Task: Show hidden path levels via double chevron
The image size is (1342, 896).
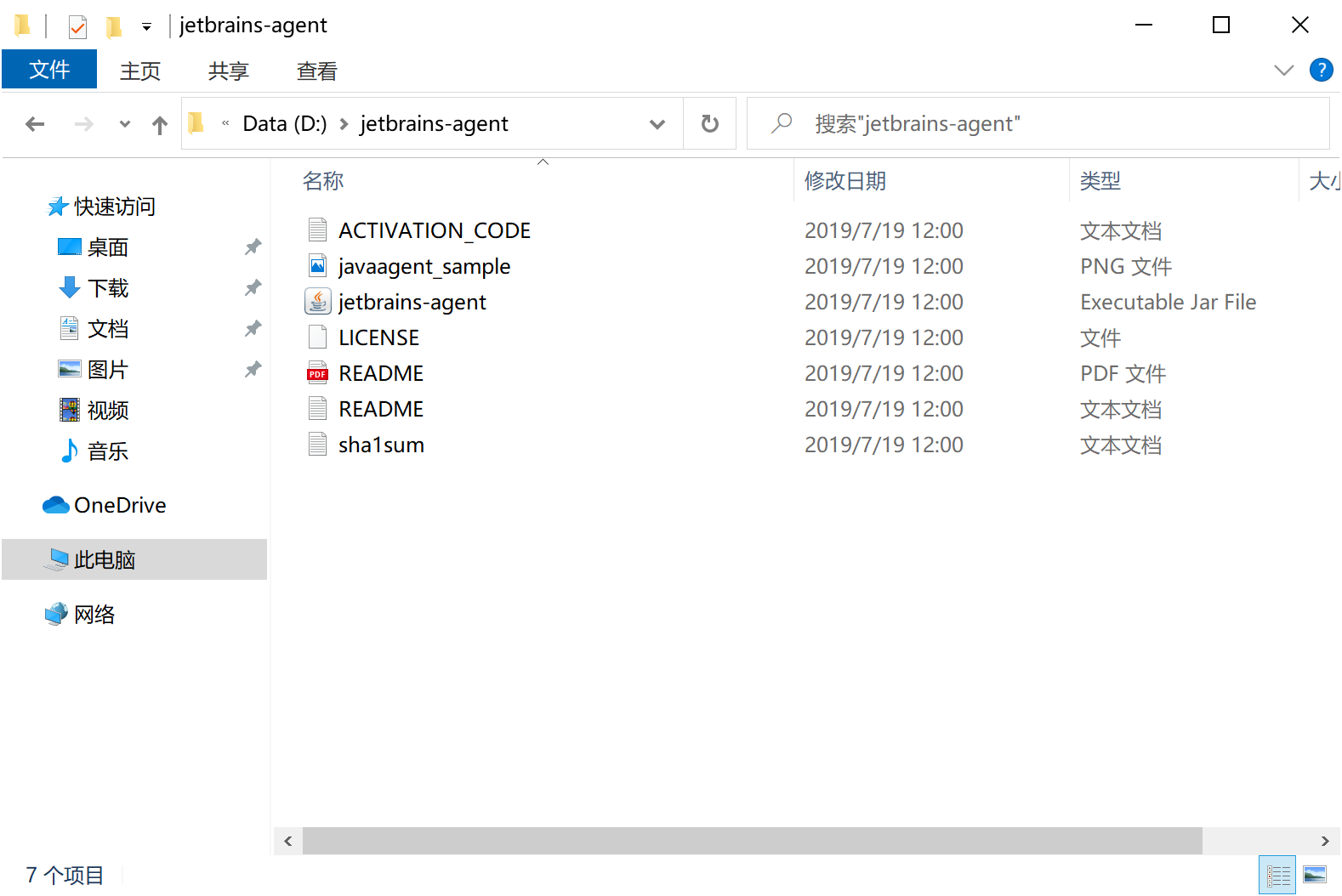Action: tap(225, 124)
